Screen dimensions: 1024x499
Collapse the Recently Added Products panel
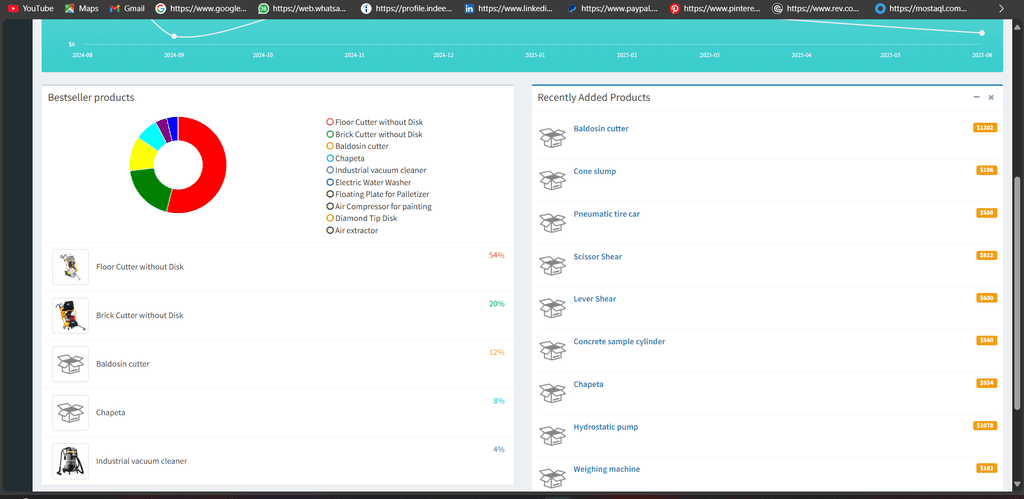[x=976, y=97]
